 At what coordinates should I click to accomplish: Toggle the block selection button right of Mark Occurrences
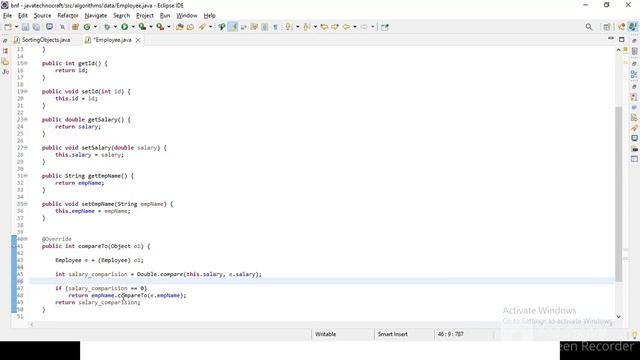click(x=244, y=27)
